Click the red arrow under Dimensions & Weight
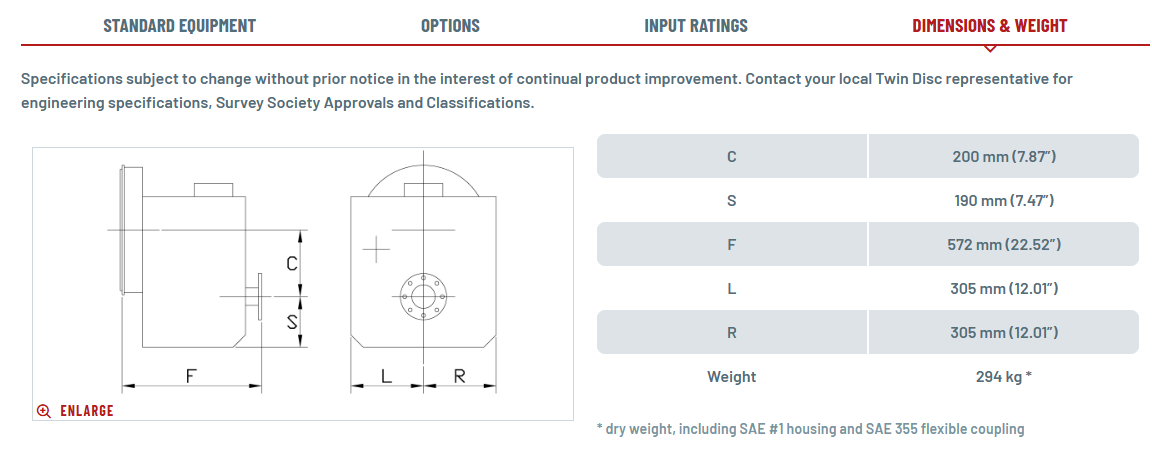This screenshot has width=1152, height=451. 989,47
